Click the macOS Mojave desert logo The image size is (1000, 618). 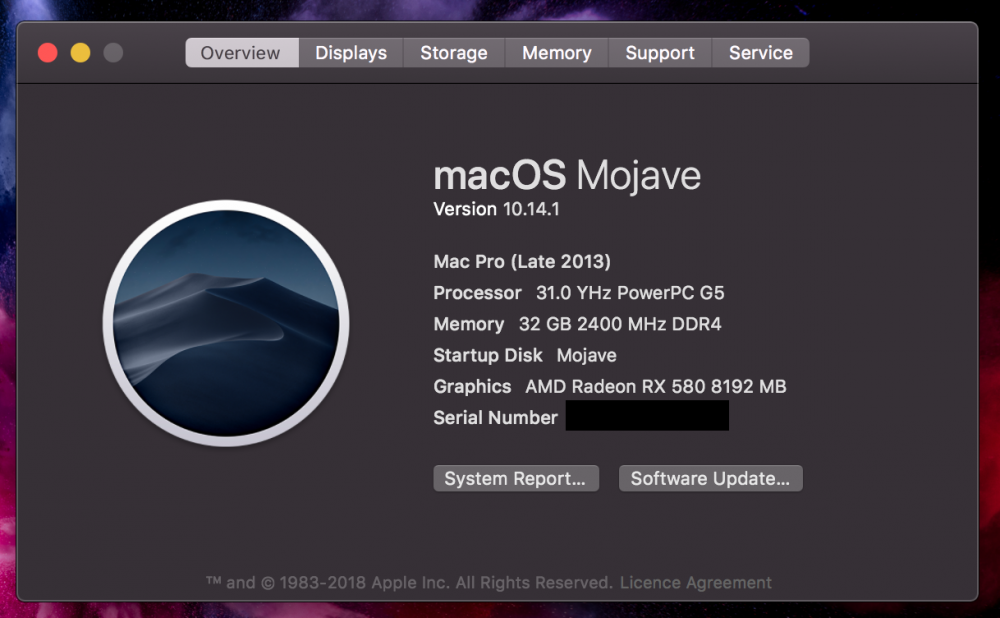point(226,323)
